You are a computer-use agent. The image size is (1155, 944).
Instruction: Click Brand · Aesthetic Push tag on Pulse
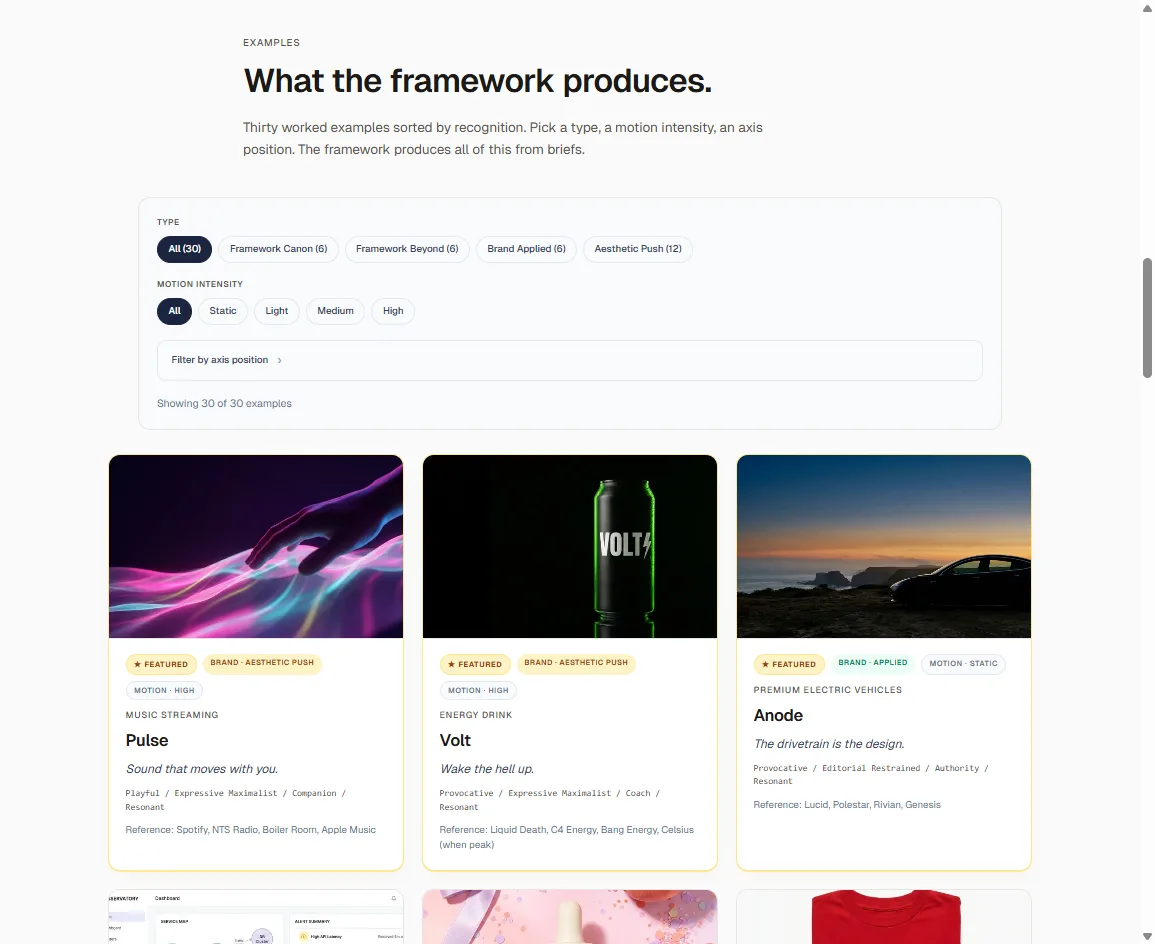click(x=262, y=663)
